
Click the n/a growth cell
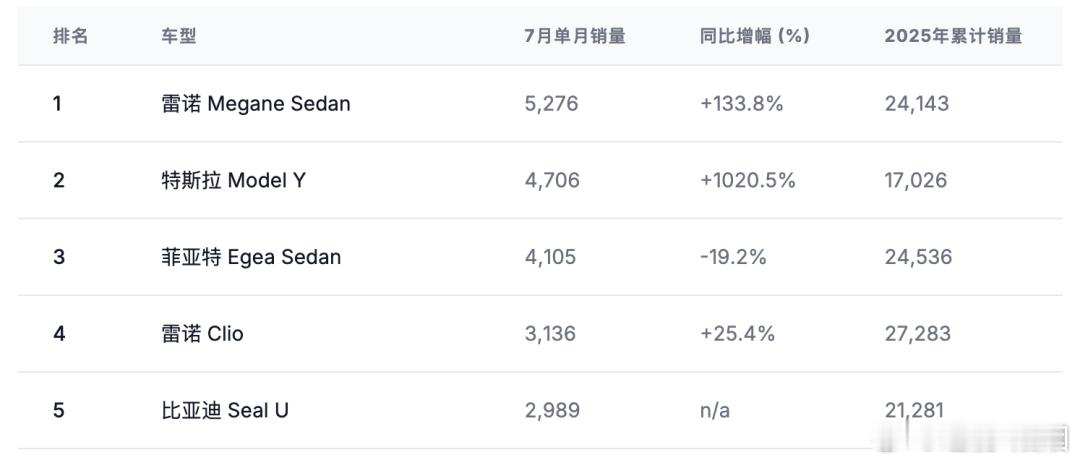[x=715, y=411]
